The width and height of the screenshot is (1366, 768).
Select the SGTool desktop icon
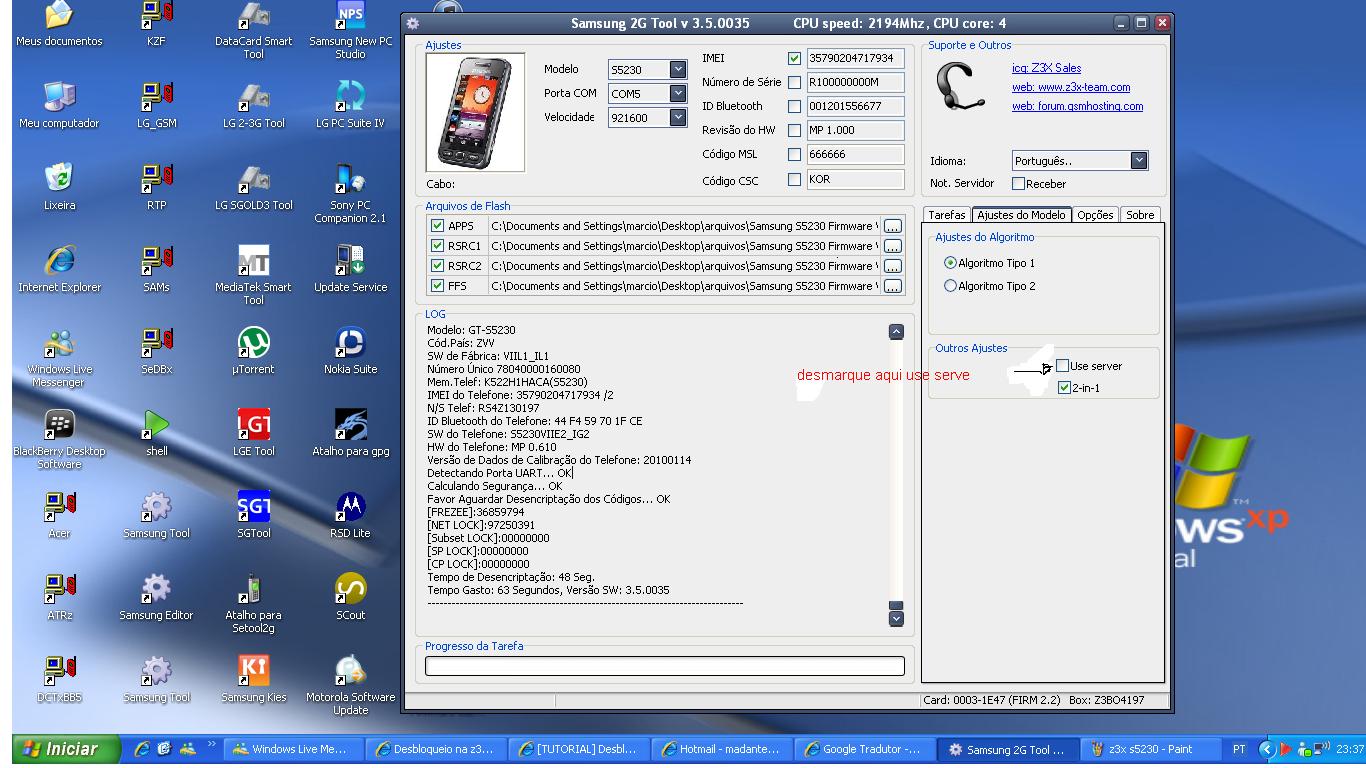pyautogui.click(x=254, y=515)
